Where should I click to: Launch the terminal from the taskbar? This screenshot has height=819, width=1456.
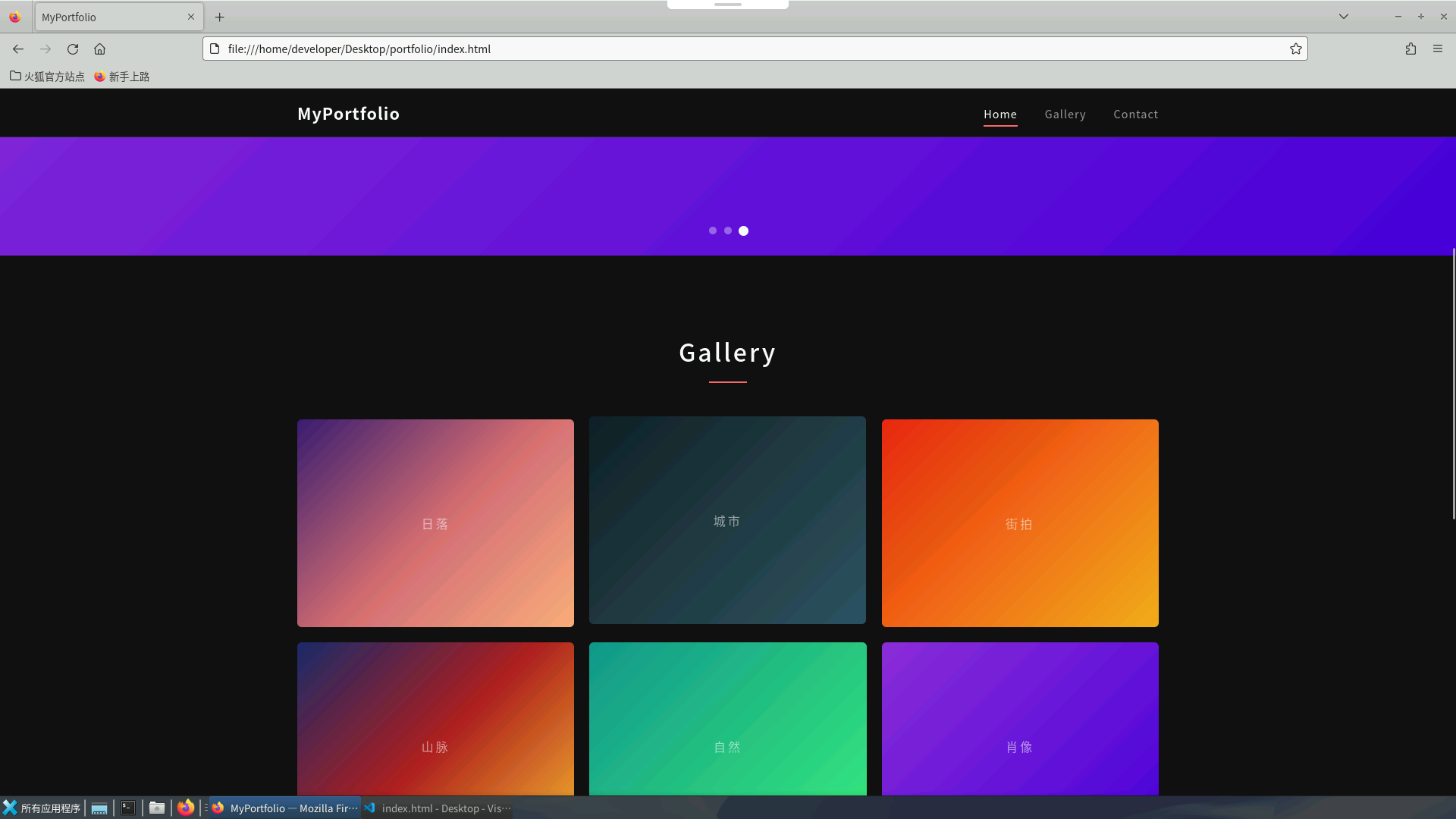(128, 808)
